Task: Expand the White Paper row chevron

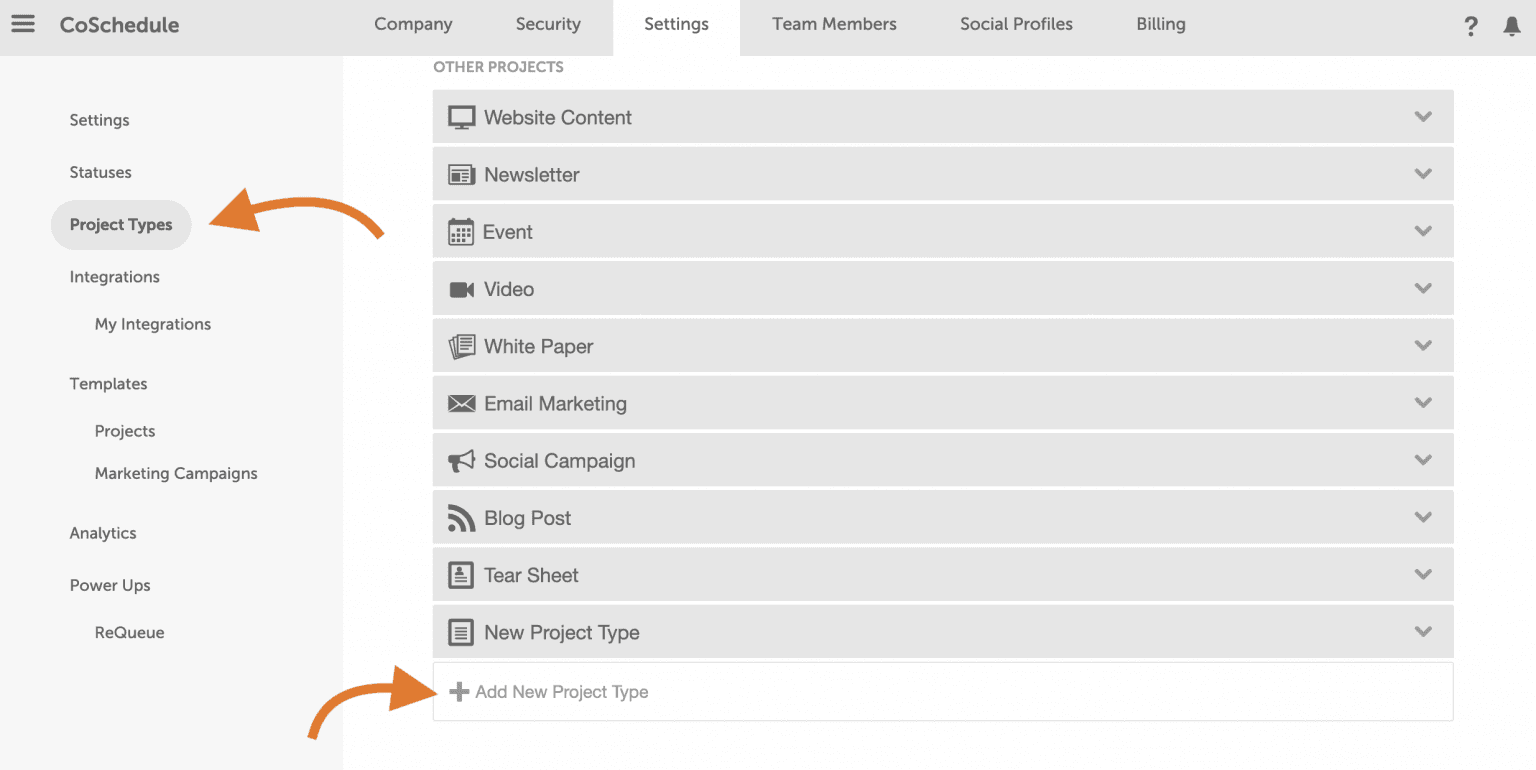Action: pos(1423,346)
